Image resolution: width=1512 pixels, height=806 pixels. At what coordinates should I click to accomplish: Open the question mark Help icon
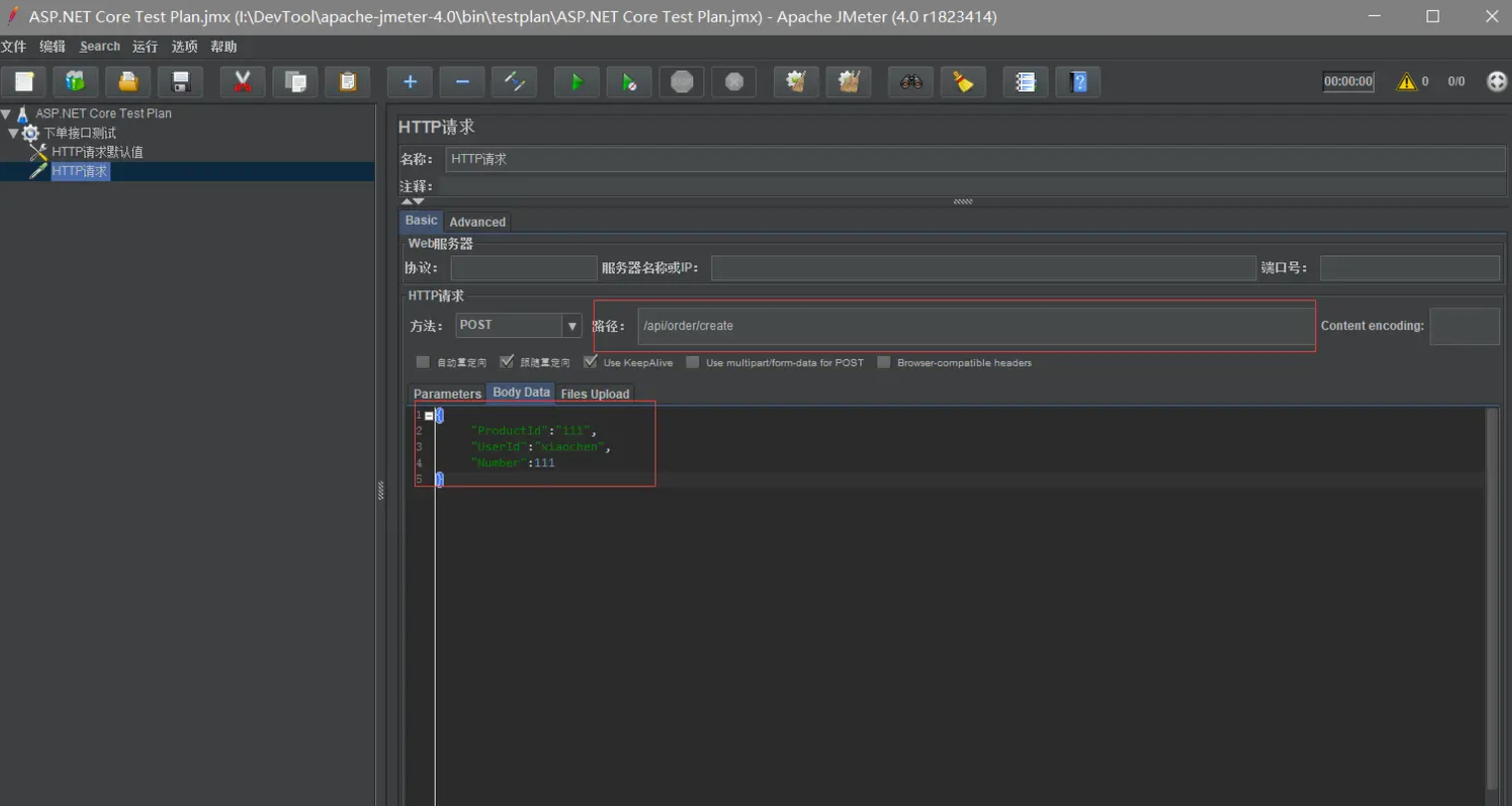1078,82
